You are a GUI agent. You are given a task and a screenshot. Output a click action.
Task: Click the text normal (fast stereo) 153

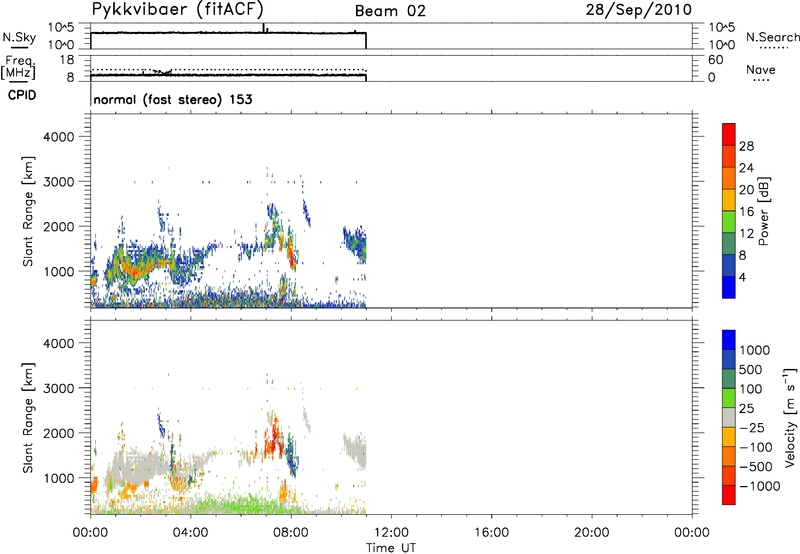pyautogui.click(x=173, y=99)
